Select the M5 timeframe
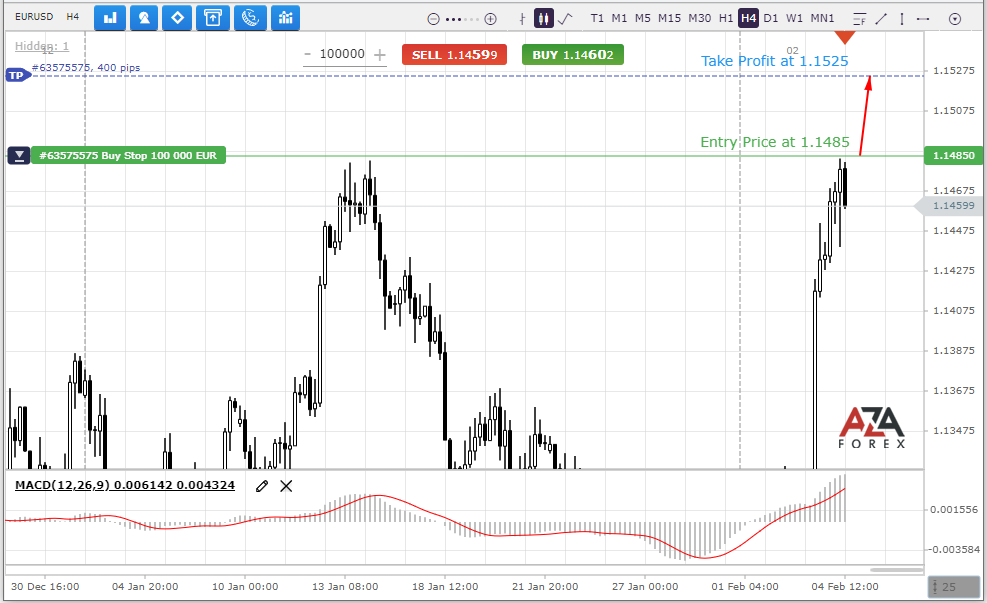 tap(643, 18)
